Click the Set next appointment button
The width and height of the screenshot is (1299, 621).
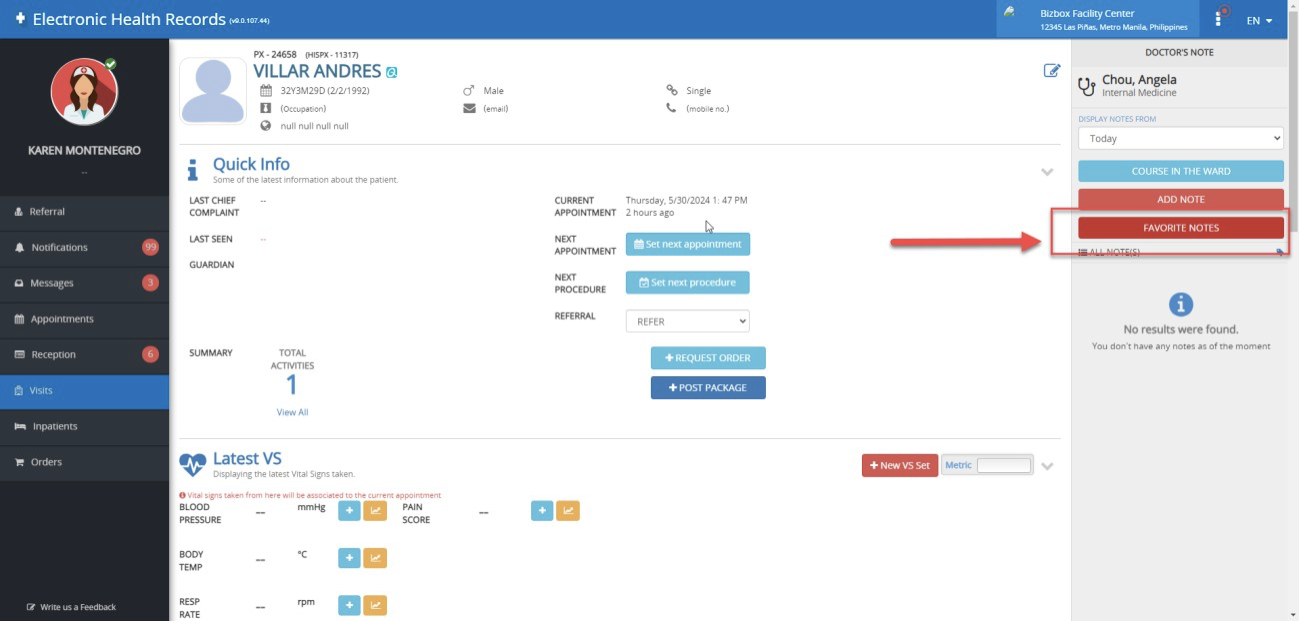(687, 244)
